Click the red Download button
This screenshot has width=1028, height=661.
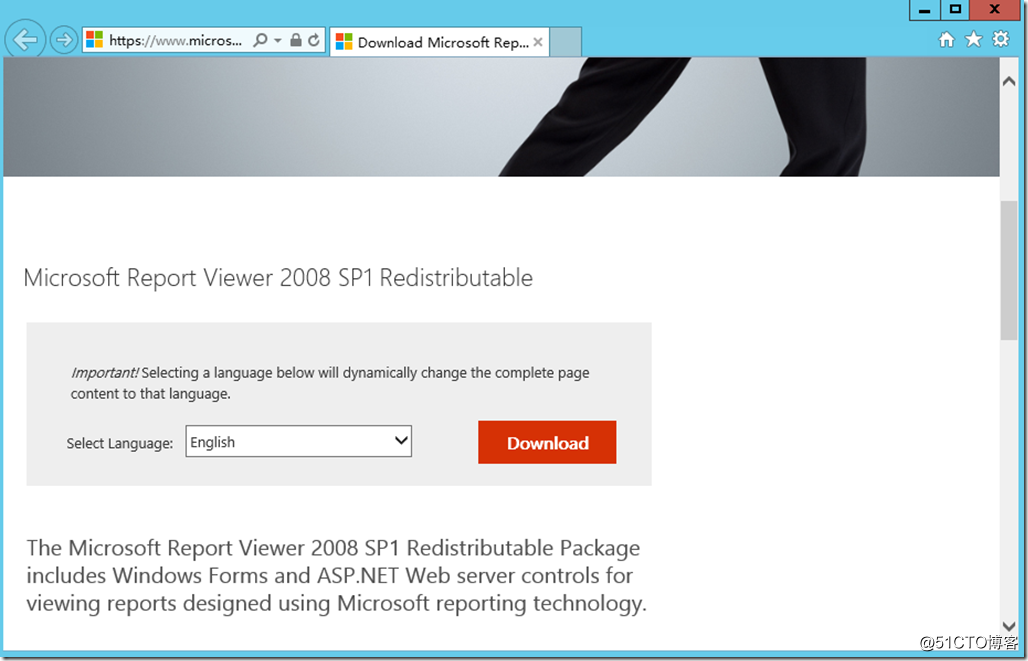coord(547,443)
